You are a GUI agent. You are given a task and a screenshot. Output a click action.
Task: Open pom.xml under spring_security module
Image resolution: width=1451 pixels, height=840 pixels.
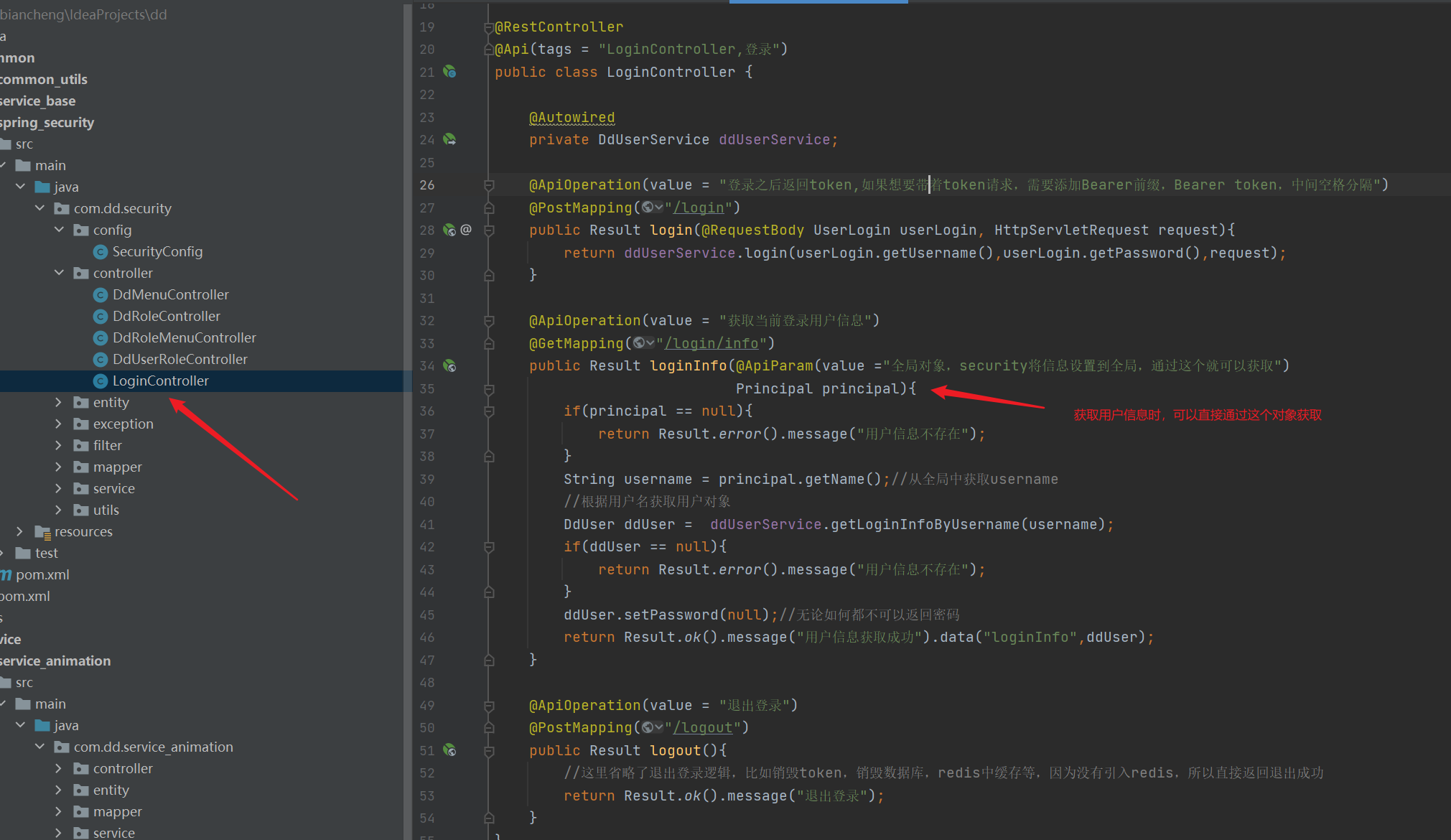(42, 574)
